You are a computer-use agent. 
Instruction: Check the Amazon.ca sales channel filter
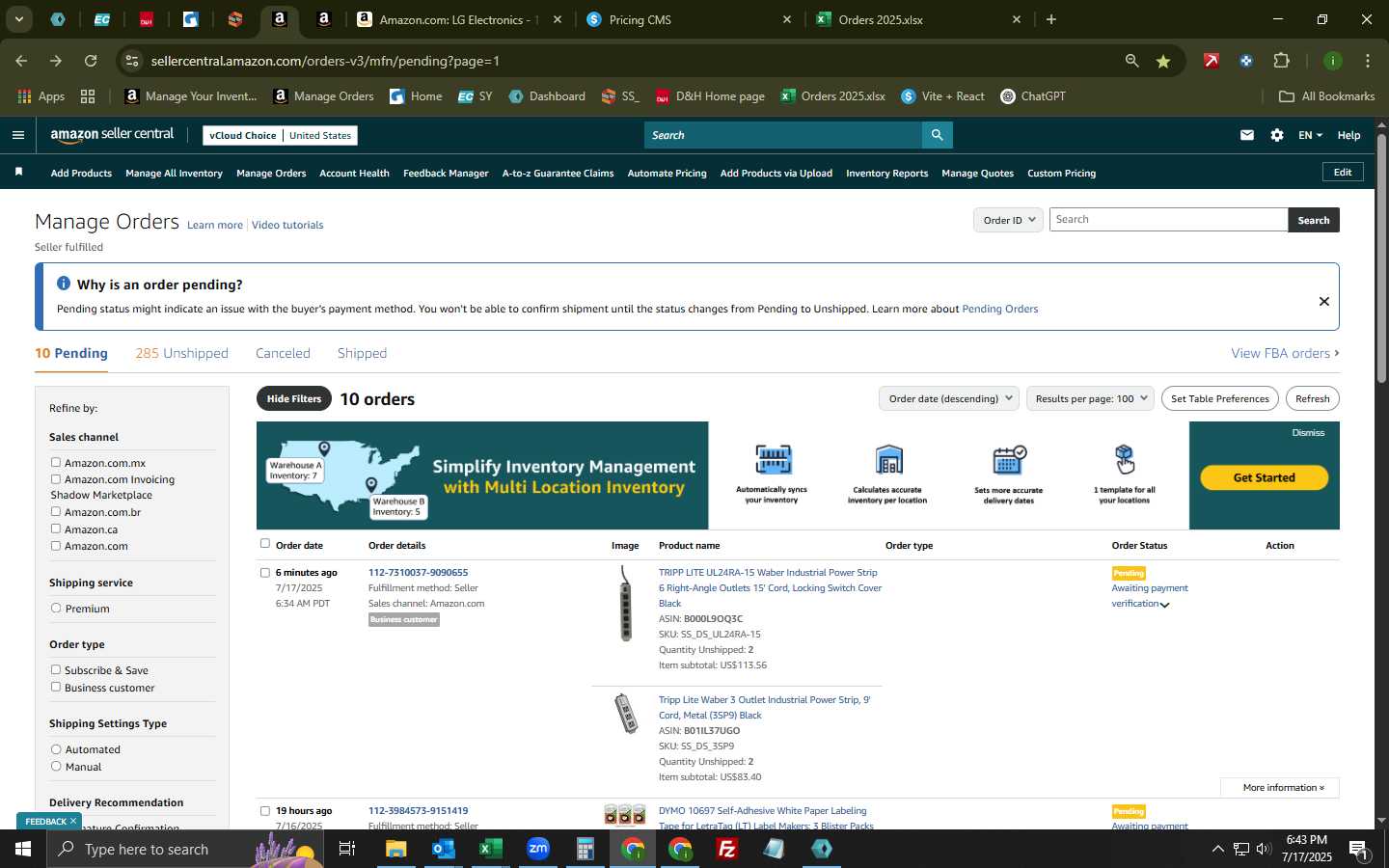pos(56,529)
